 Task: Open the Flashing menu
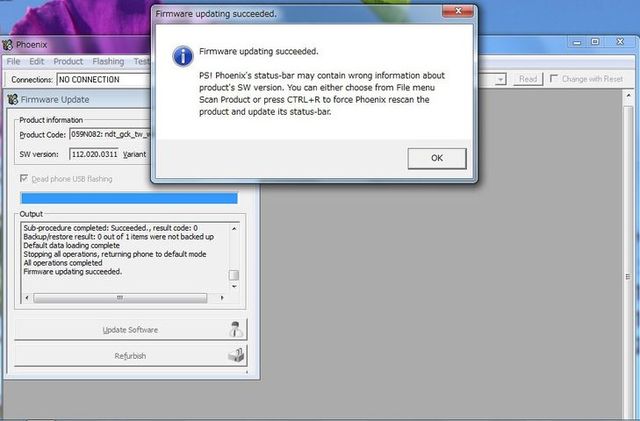click(x=108, y=62)
